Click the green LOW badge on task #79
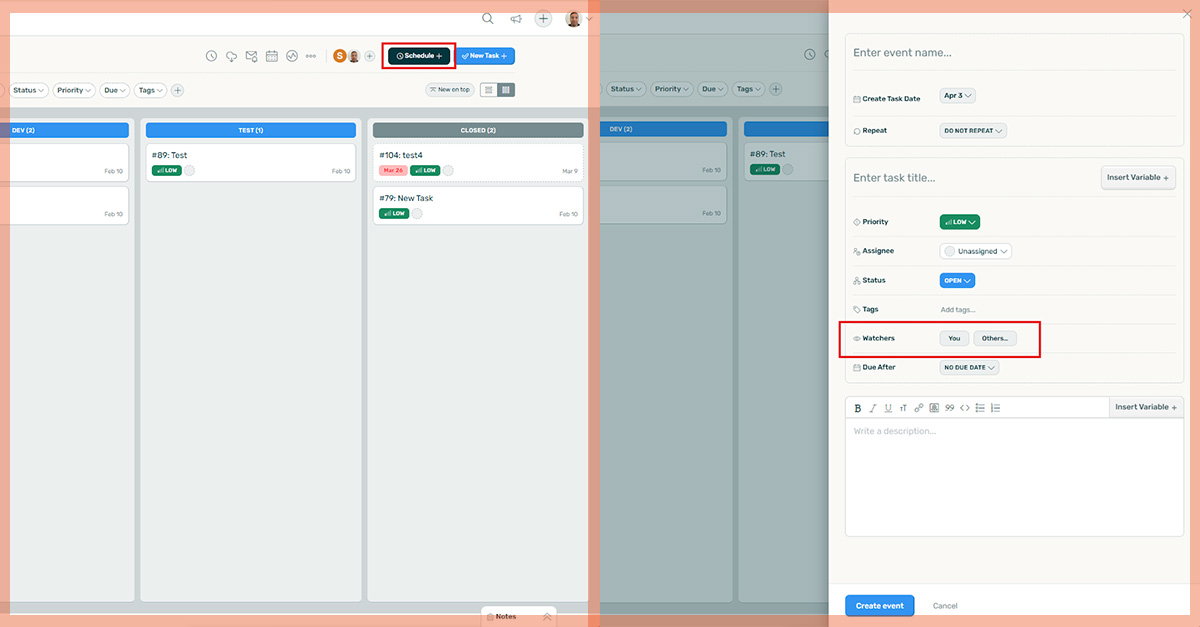This screenshot has width=1200, height=627. tap(394, 214)
